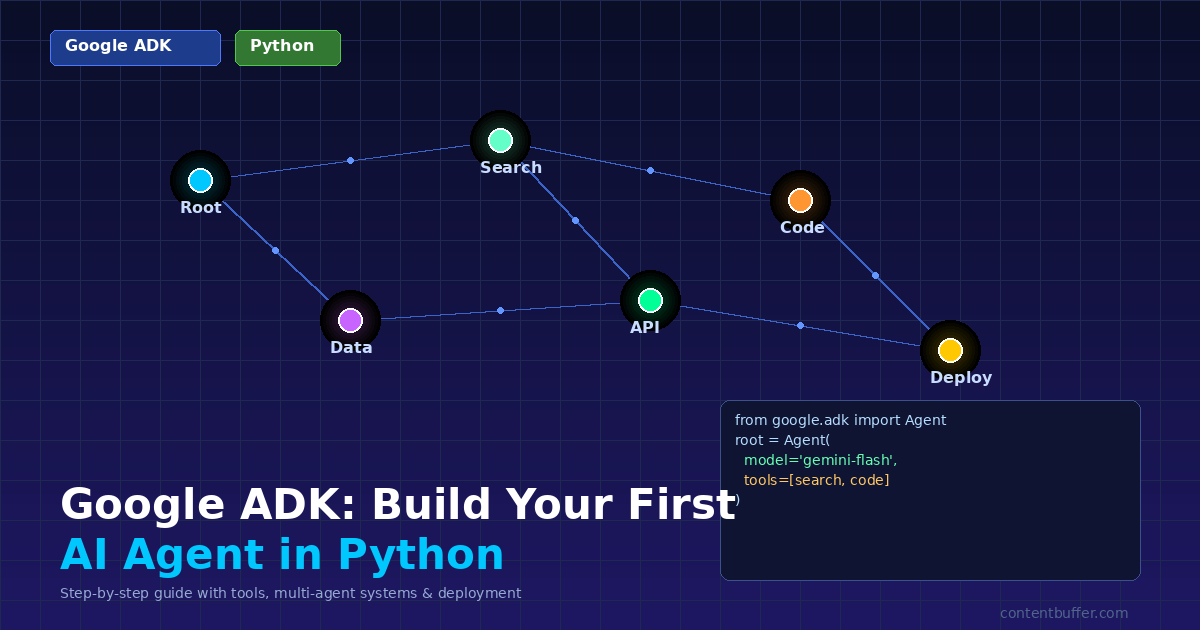Image resolution: width=1200 pixels, height=630 pixels.
Task: Select the API node
Action: click(x=651, y=298)
